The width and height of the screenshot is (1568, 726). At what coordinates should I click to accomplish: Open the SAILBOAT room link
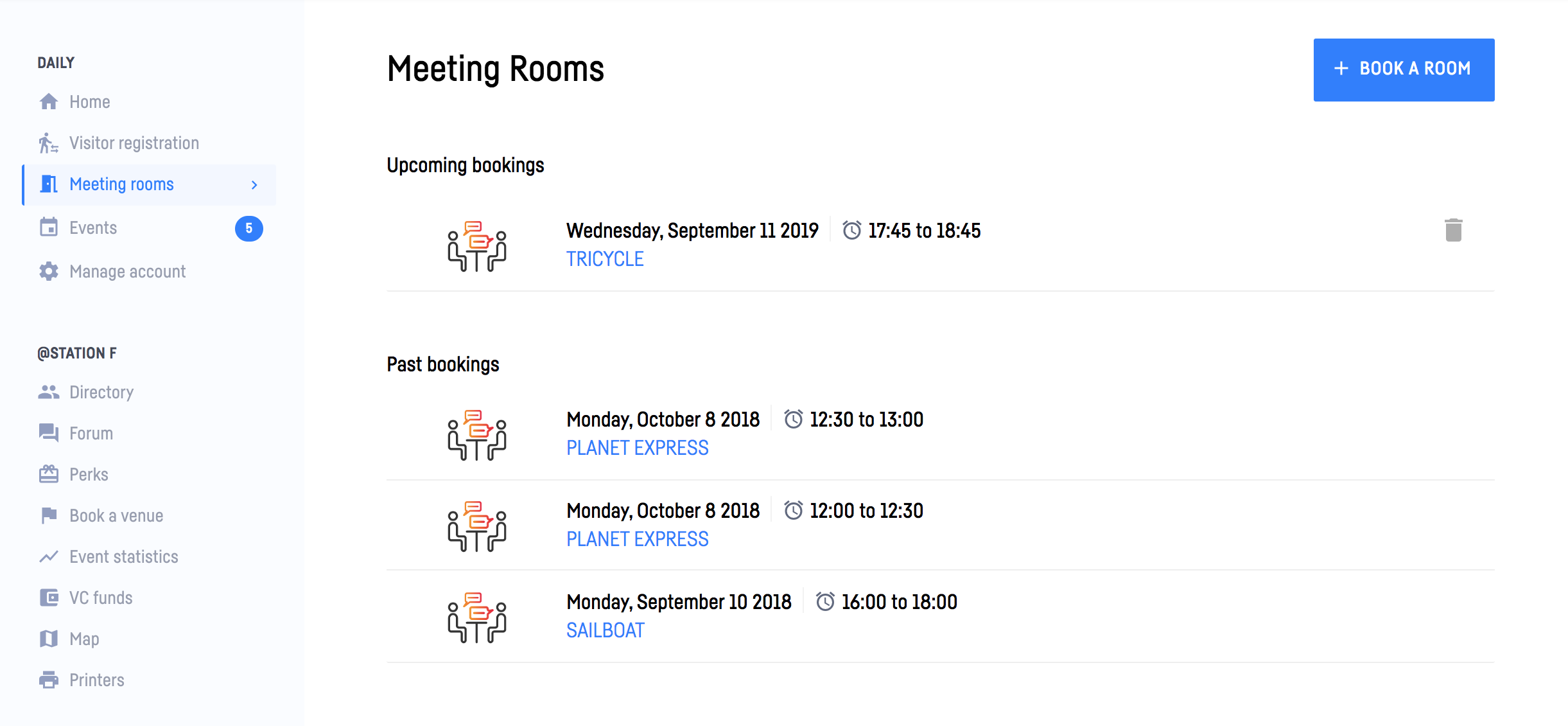pyautogui.click(x=605, y=630)
